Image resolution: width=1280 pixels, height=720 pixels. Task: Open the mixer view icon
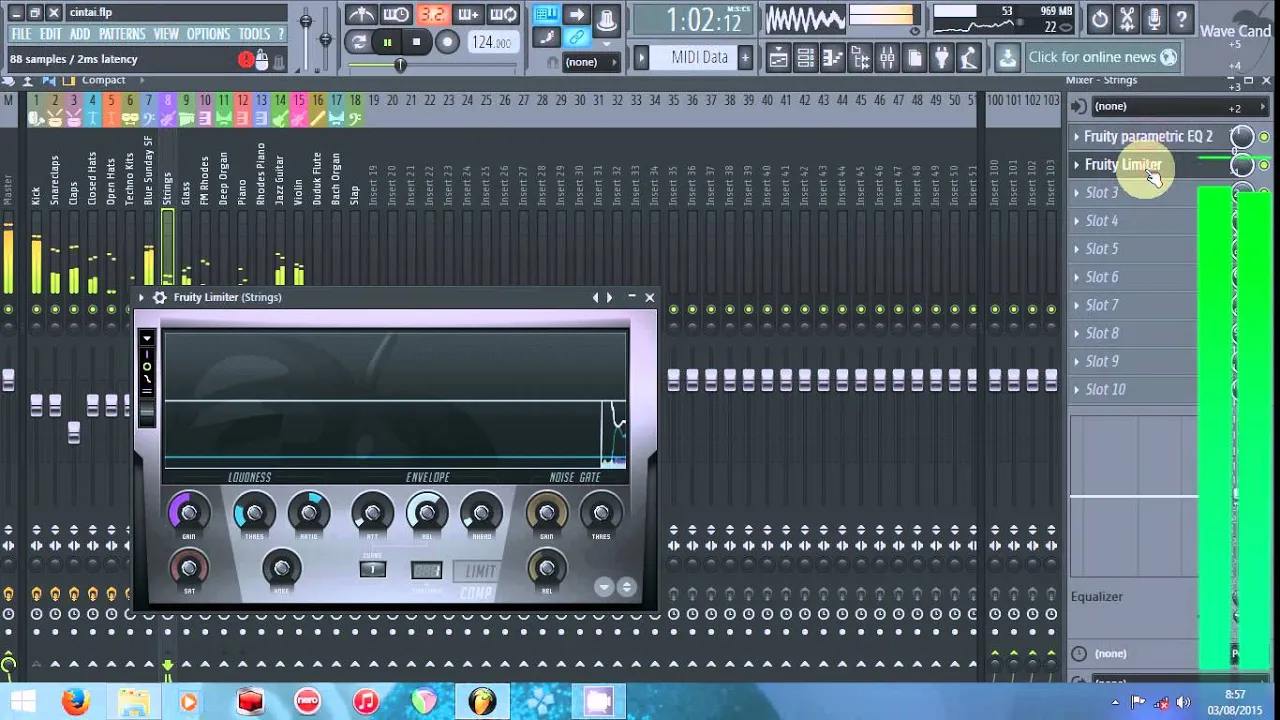(886, 58)
